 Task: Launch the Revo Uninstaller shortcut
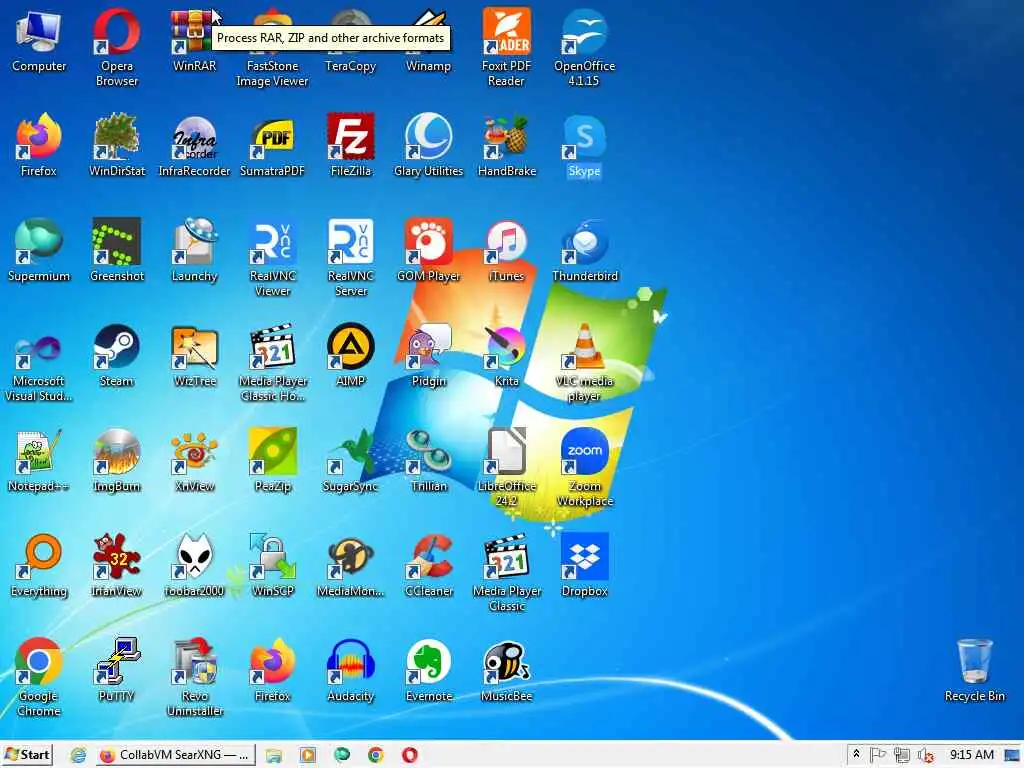pyautogui.click(x=194, y=678)
